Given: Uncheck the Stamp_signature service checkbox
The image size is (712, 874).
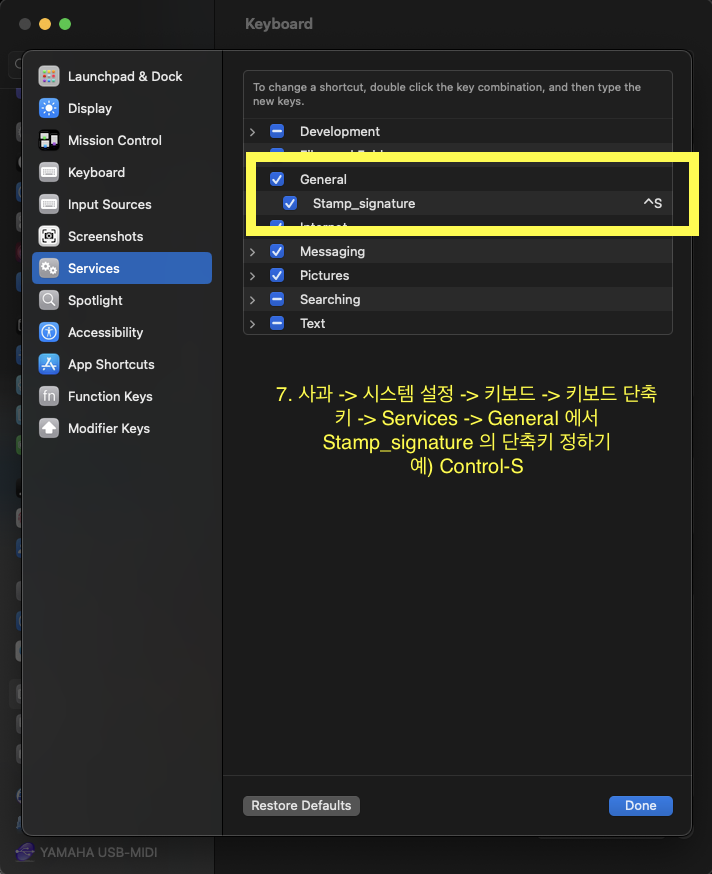Looking at the screenshot, I should pyautogui.click(x=290, y=203).
